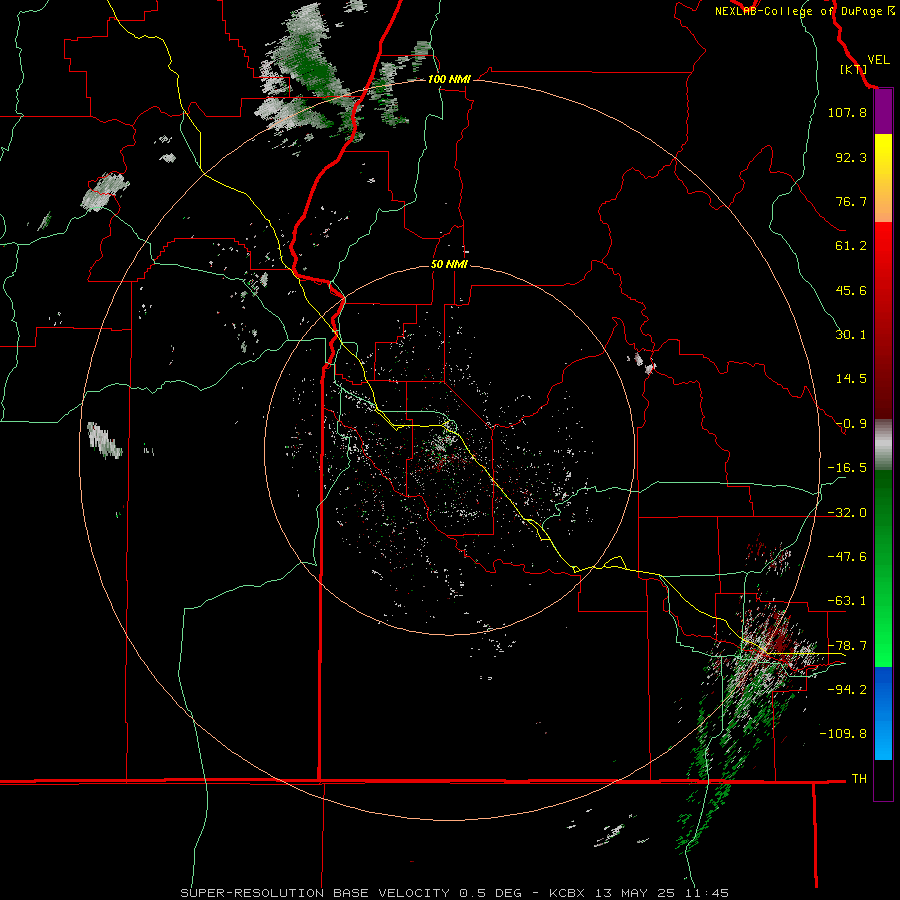
Task: Click the blue segment of the color bar
Action: [883, 713]
